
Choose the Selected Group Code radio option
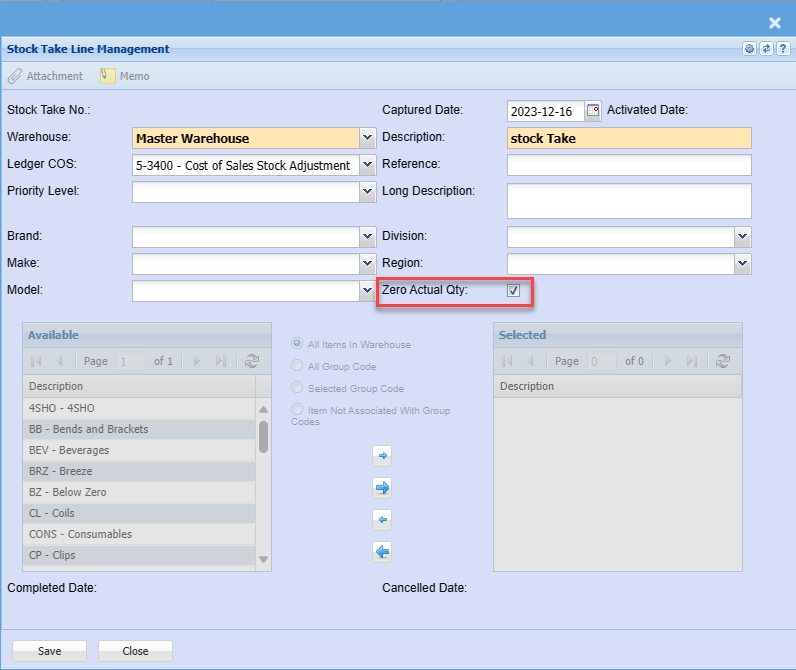pyautogui.click(x=297, y=388)
